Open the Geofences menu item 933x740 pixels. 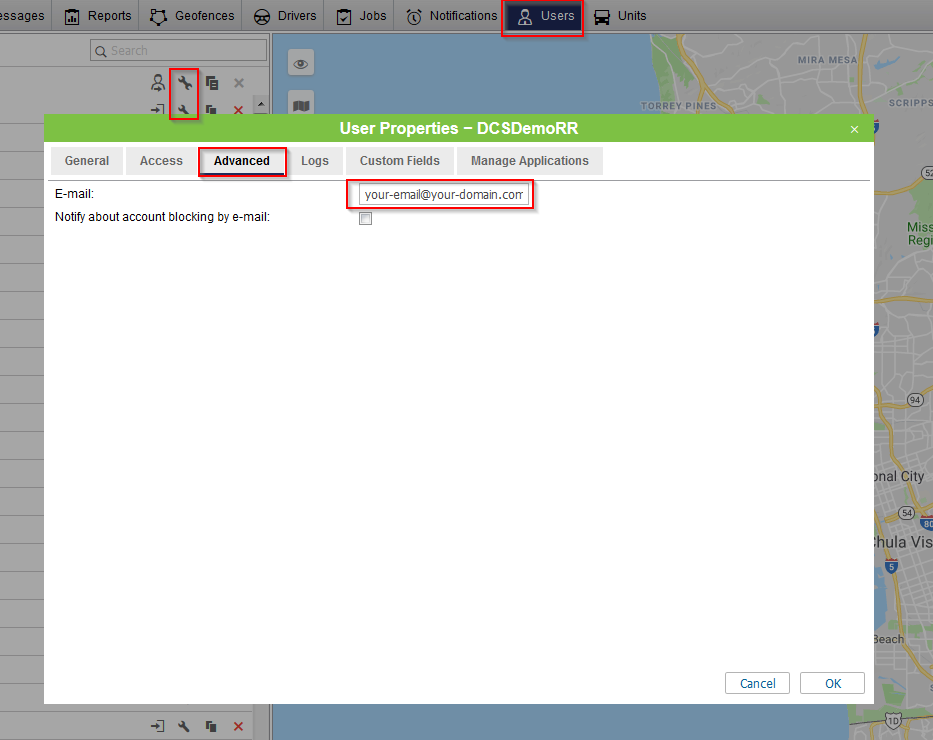click(193, 16)
